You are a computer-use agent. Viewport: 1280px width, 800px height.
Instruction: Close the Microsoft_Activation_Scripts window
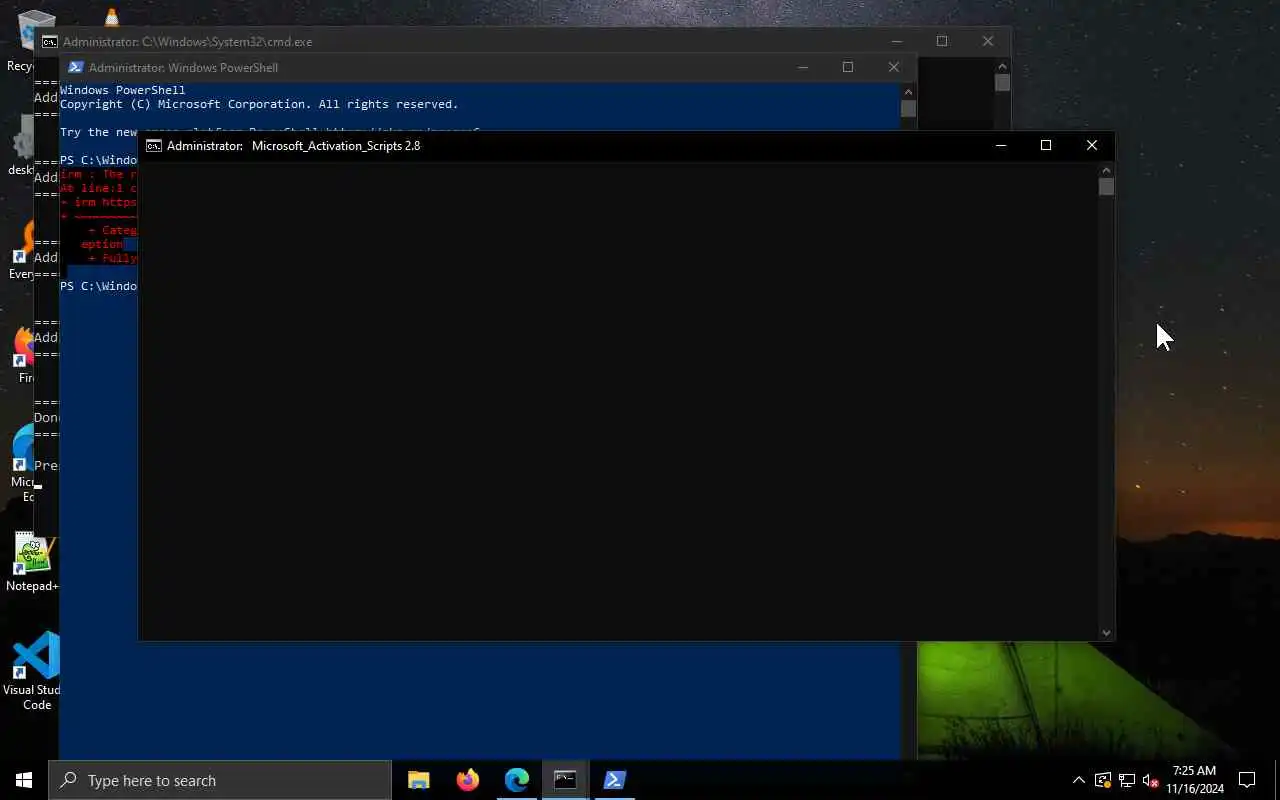coord(1092,146)
